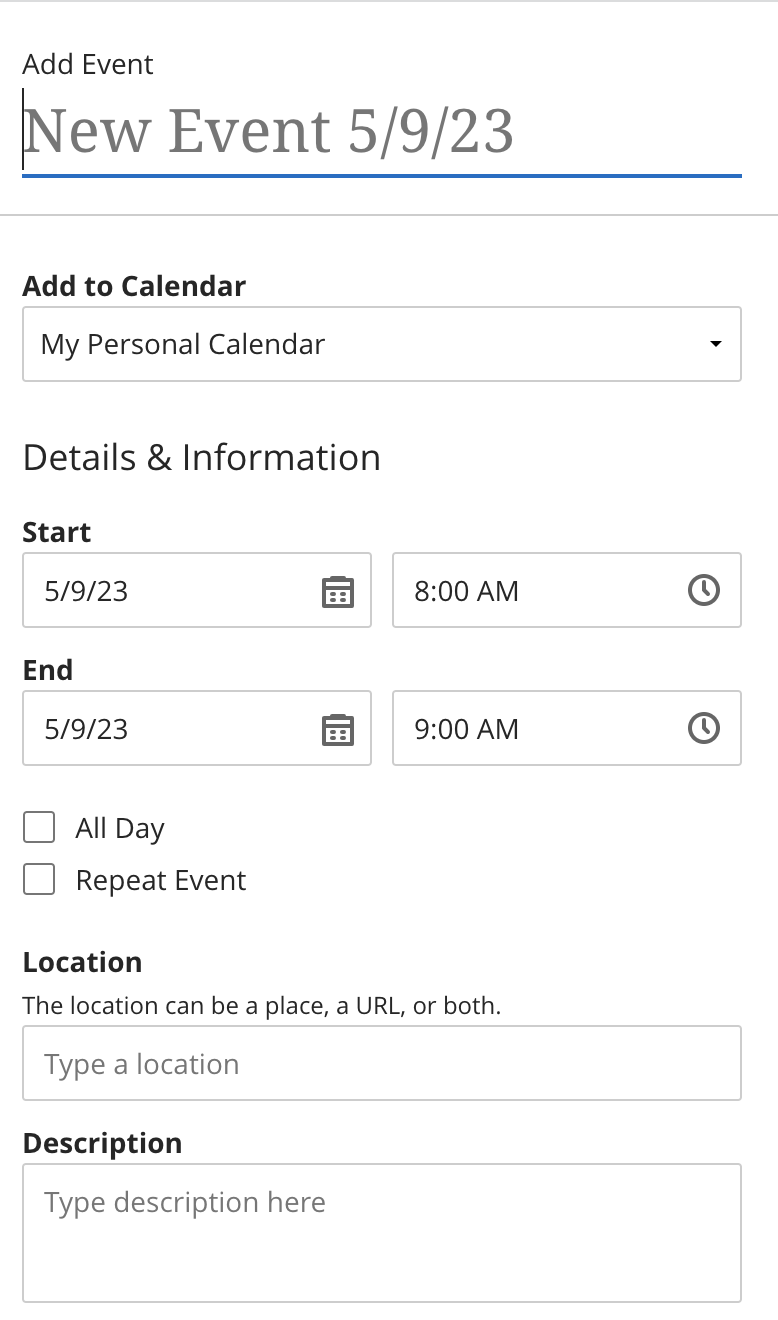778x1320 pixels.
Task: Click the "Add to Calendar" label
Action: pos(134,286)
